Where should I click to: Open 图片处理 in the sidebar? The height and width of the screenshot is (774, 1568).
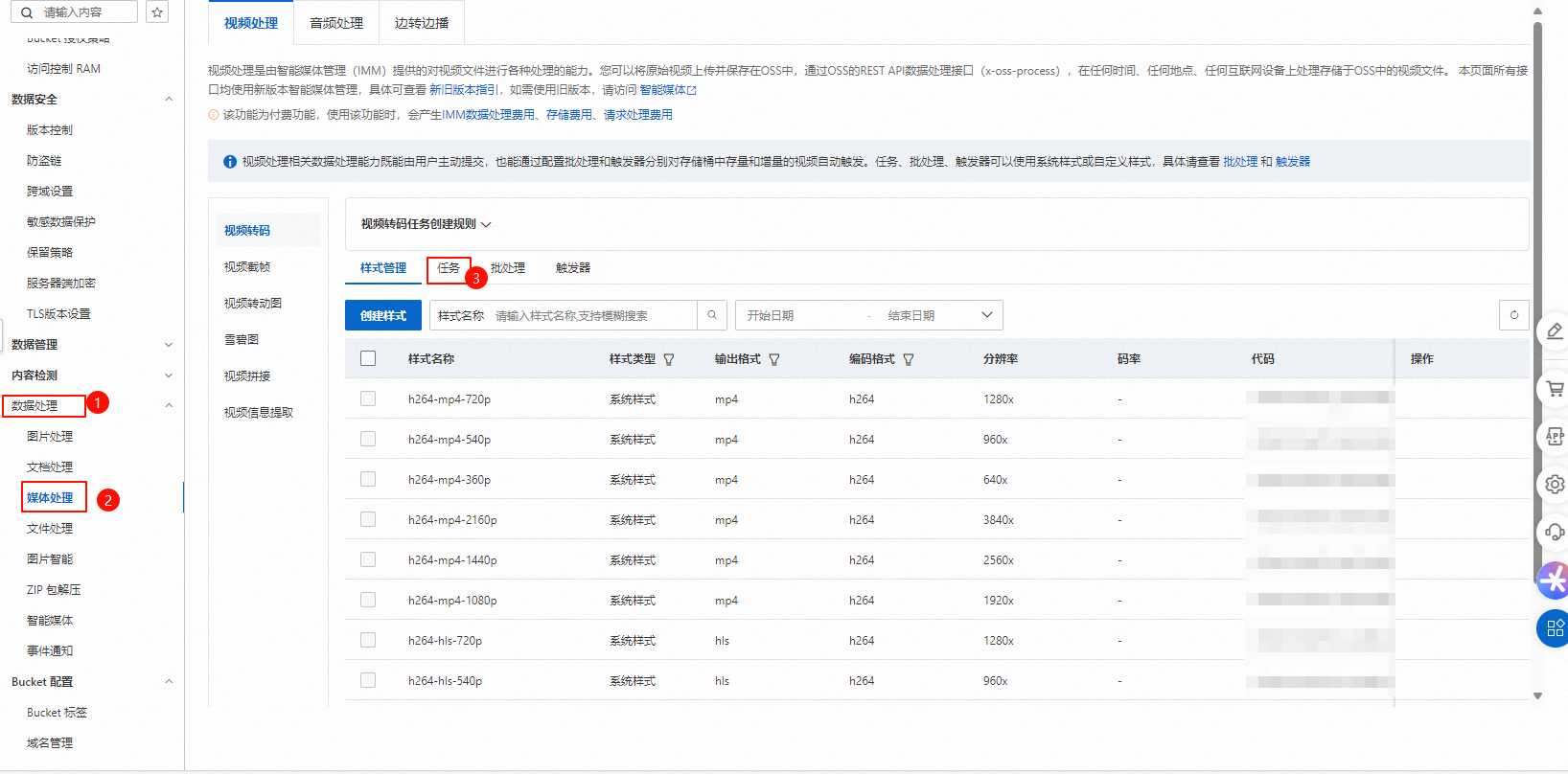pyautogui.click(x=50, y=437)
